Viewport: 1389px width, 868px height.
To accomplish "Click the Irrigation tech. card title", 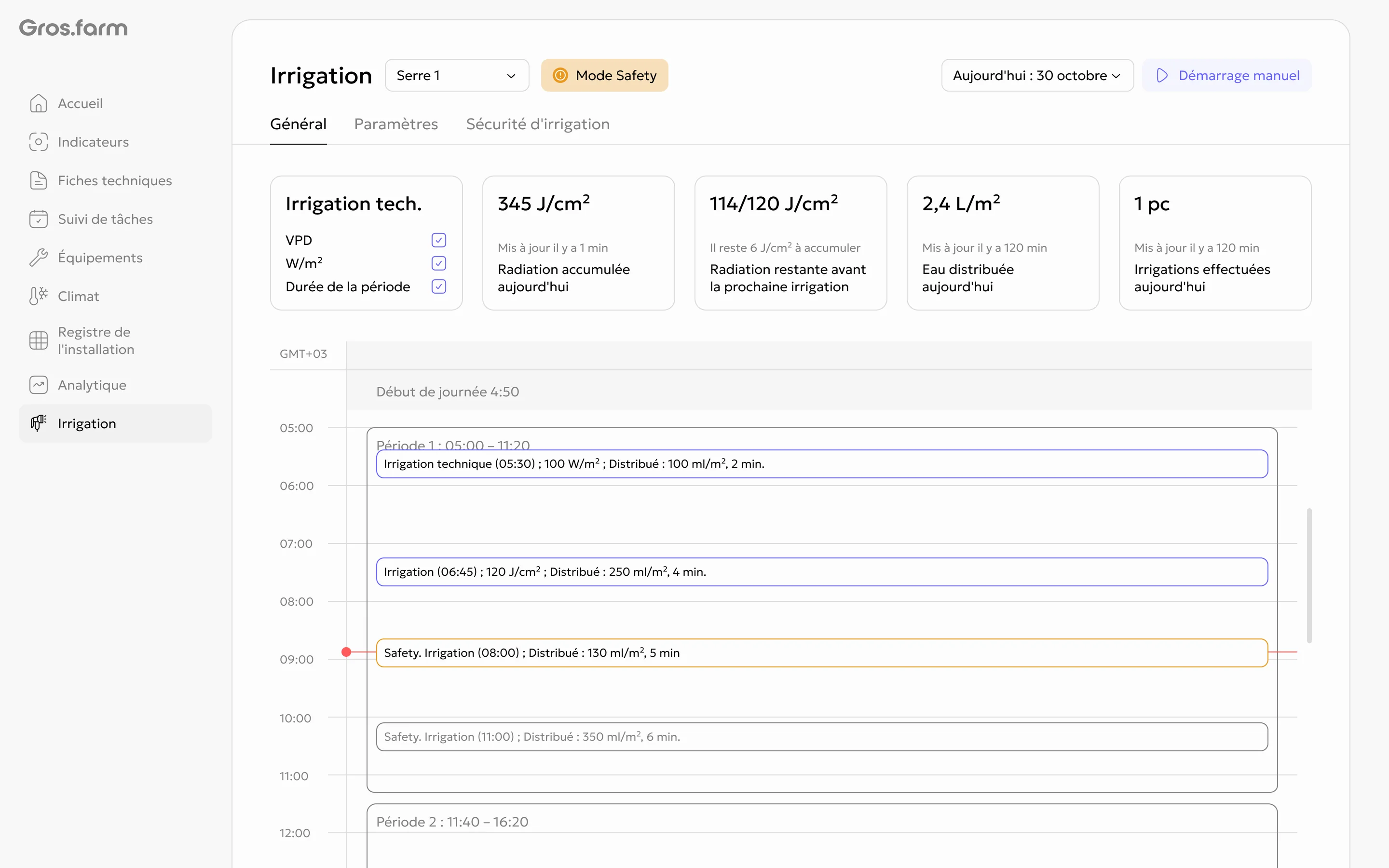I will click(x=354, y=204).
